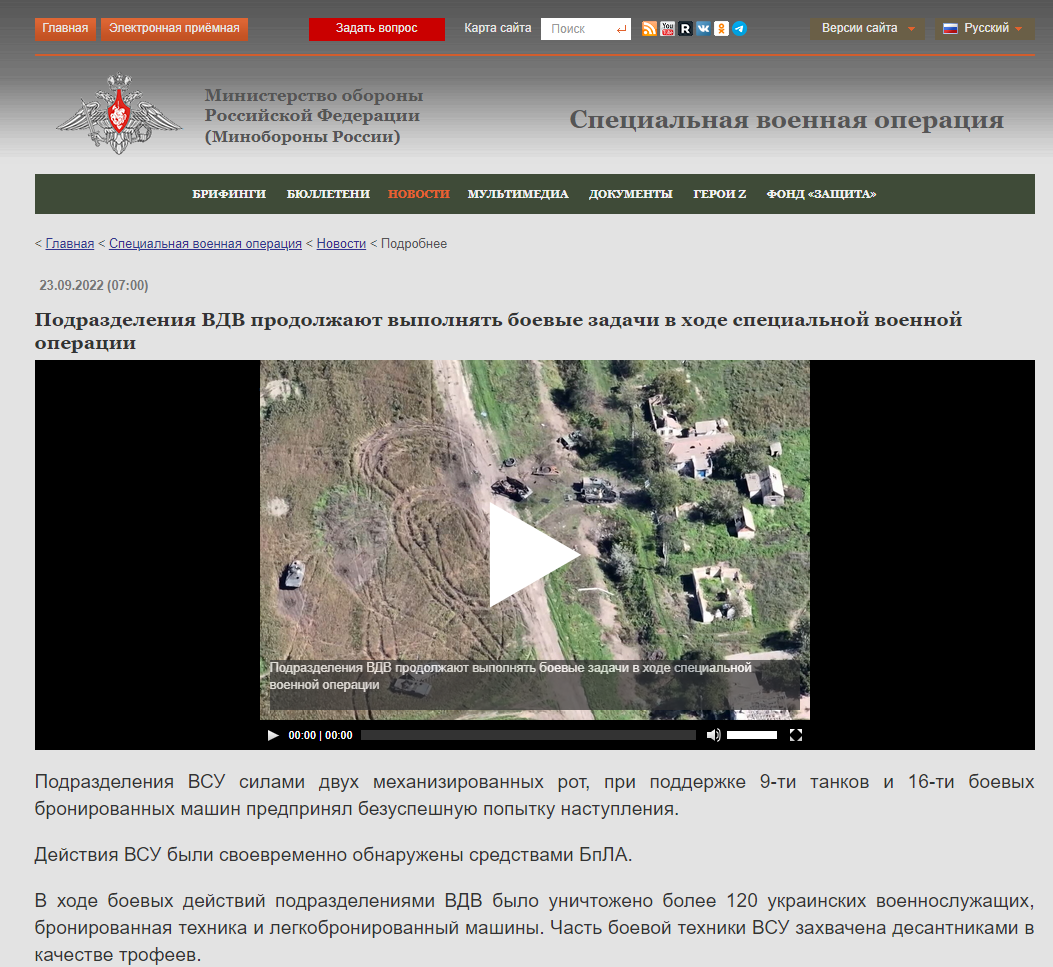Click the orange Главная button
The width and height of the screenshot is (1053, 967).
click(x=65, y=29)
